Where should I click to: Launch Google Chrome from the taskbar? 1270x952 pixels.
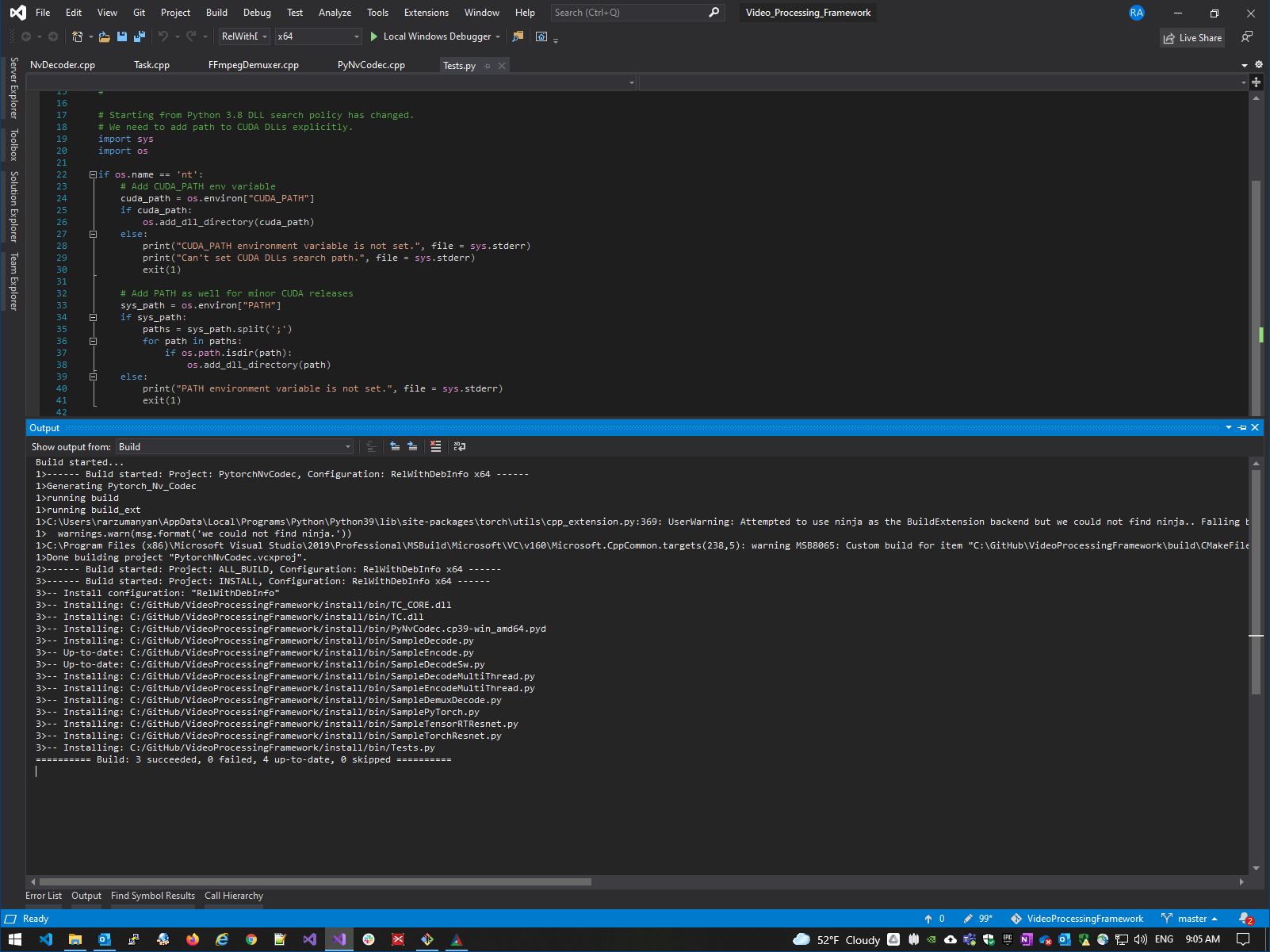coord(251,940)
